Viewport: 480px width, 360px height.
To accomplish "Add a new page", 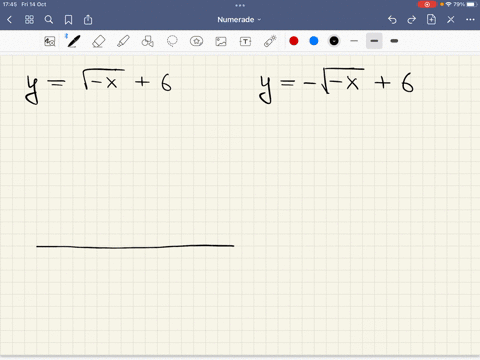I will [431, 19].
